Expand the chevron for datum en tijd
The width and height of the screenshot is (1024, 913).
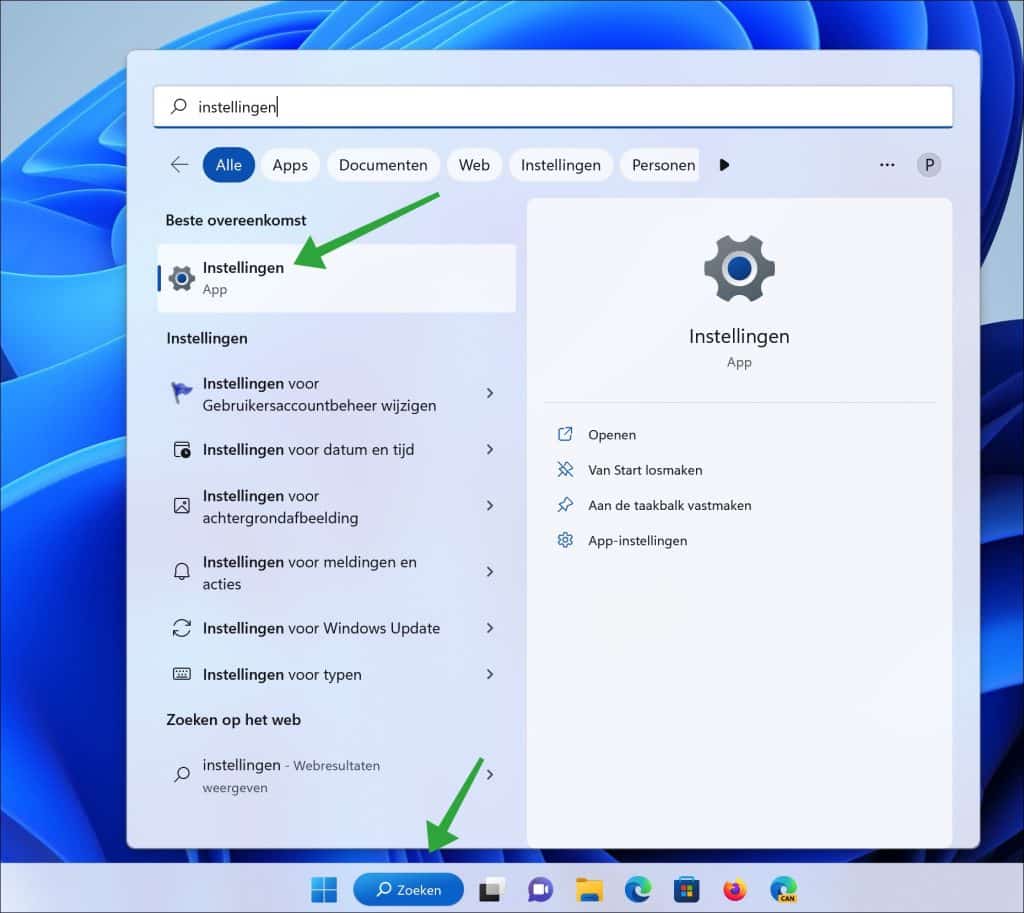coord(490,449)
